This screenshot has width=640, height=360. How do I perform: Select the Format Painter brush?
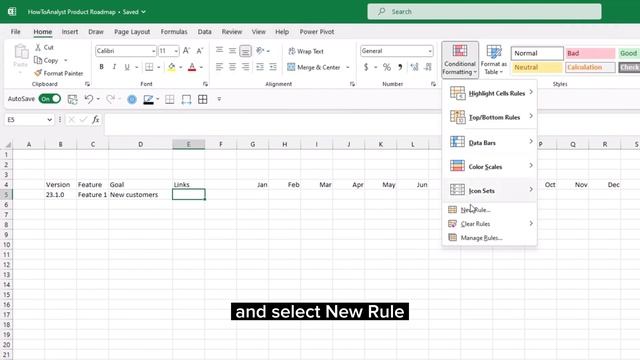[x=38, y=73]
